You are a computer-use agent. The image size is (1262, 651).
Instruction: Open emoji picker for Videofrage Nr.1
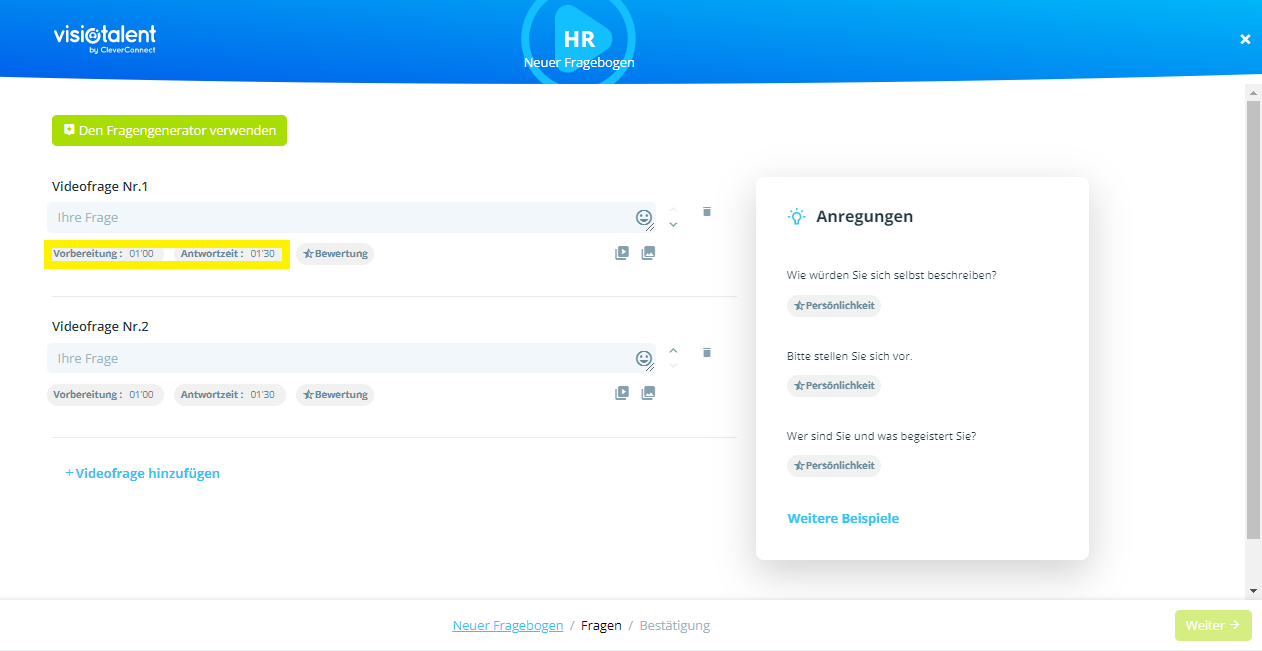click(644, 217)
